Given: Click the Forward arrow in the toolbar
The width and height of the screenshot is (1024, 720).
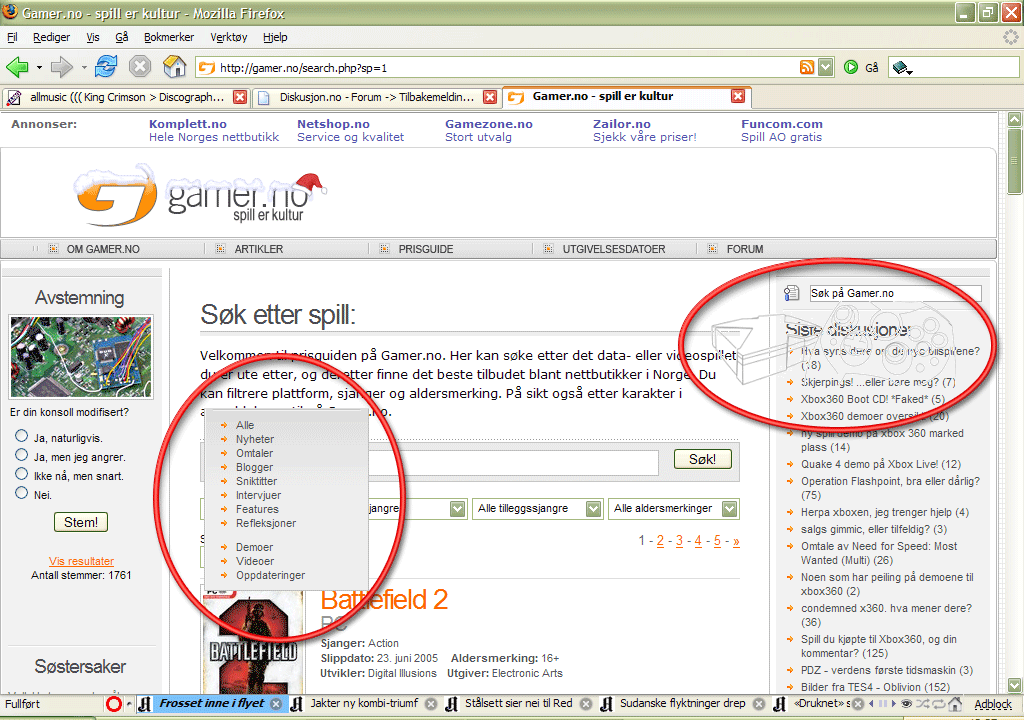Looking at the screenshot, I should click(x=62, y=67).
